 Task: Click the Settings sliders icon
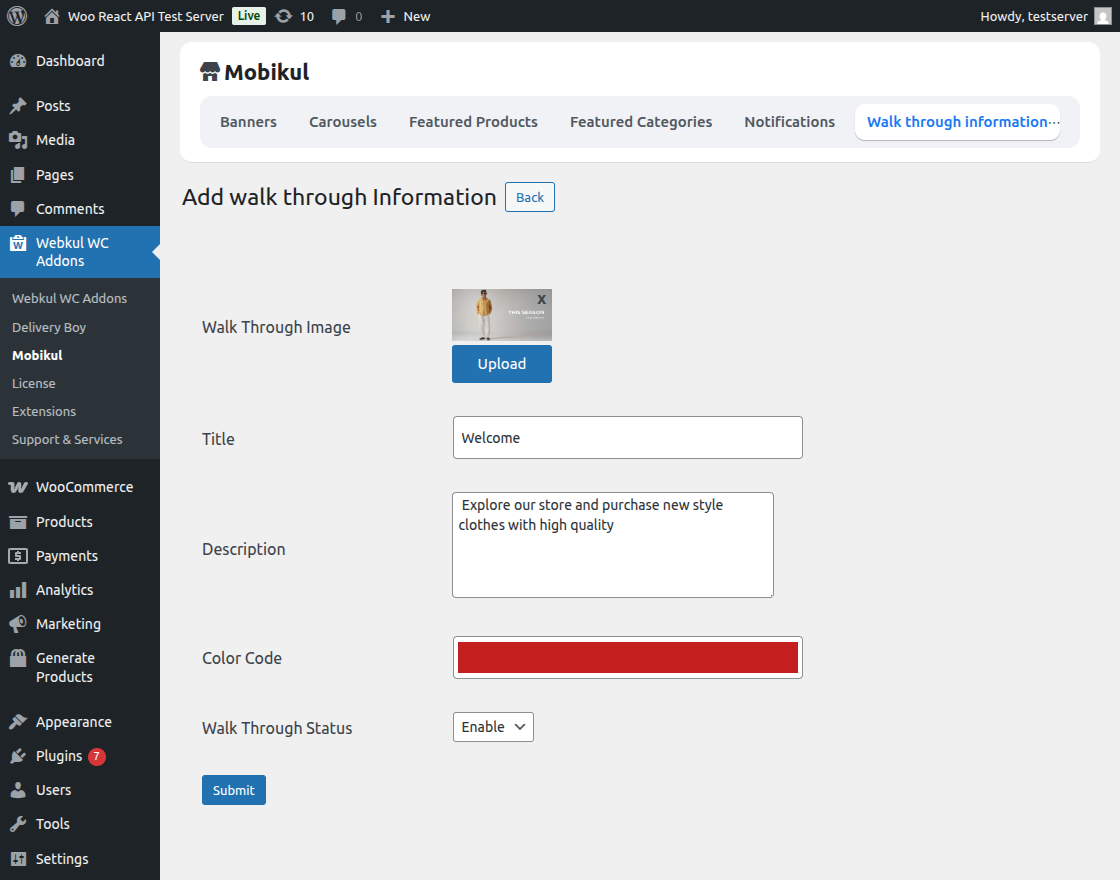(19, 859)
